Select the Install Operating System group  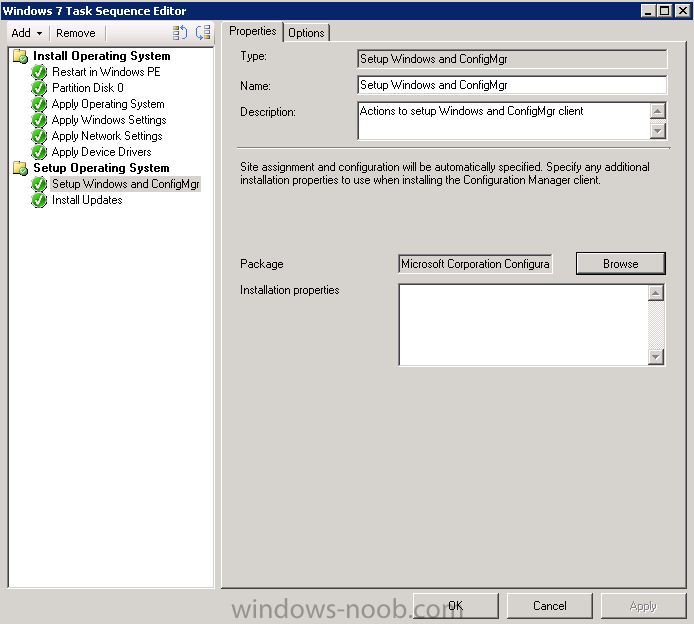coord(102,56)
